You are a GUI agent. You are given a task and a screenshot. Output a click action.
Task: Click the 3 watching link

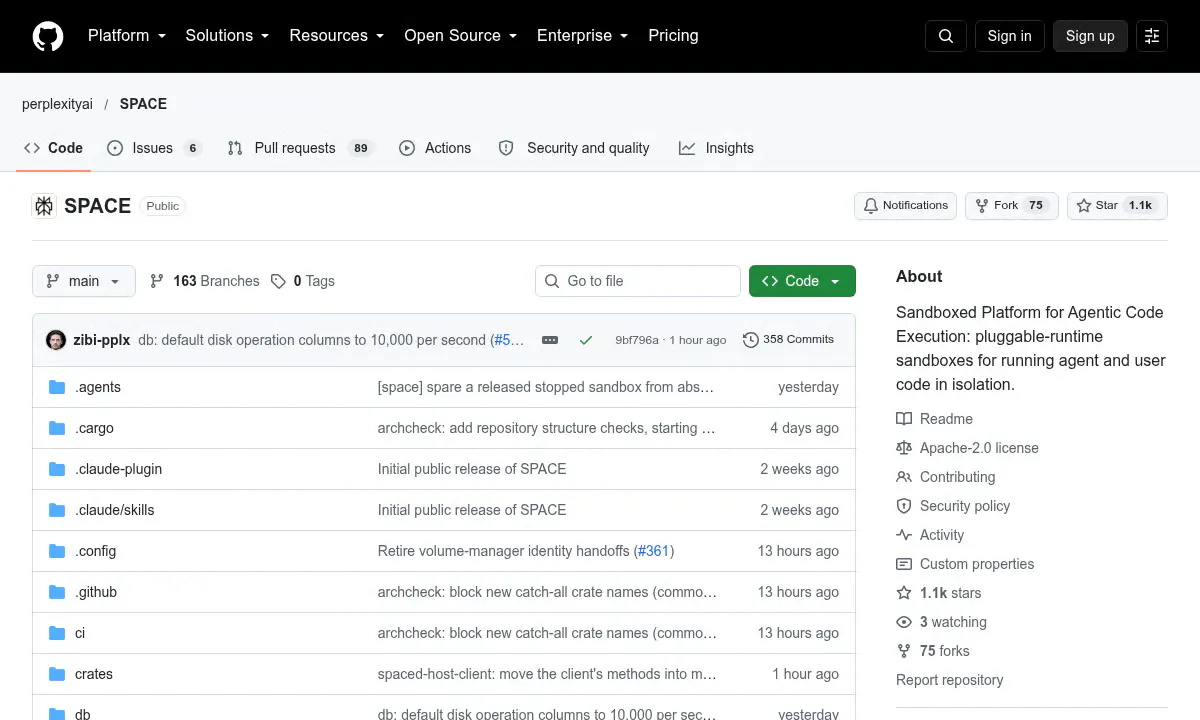[x=953, y=622]
